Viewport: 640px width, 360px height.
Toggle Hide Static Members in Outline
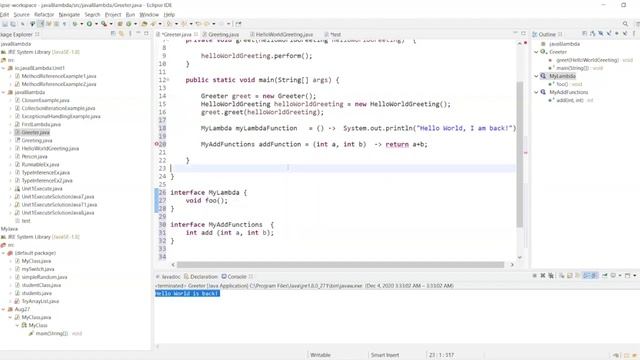pyautogui.click(x=609, y=33)
